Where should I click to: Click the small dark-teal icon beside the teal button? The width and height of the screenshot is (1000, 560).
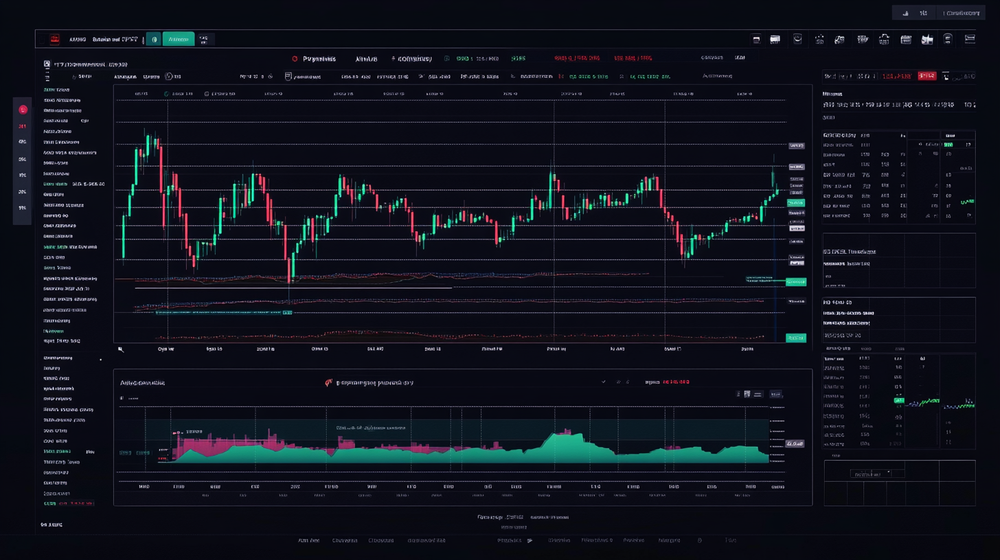(153, 39)
